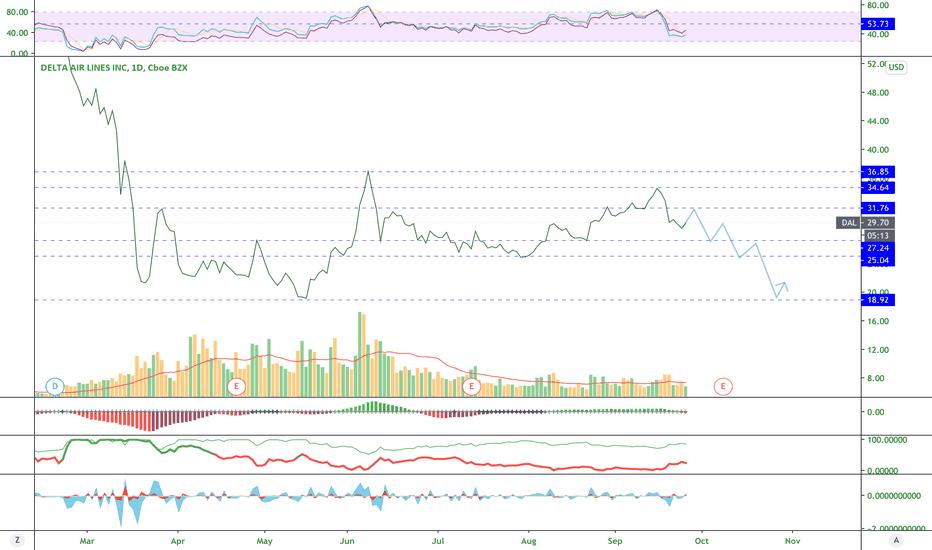The width and height of the screenshot is (932, 550).
Task: Click the 05:13 countdown label
Action: coord(878,235)
